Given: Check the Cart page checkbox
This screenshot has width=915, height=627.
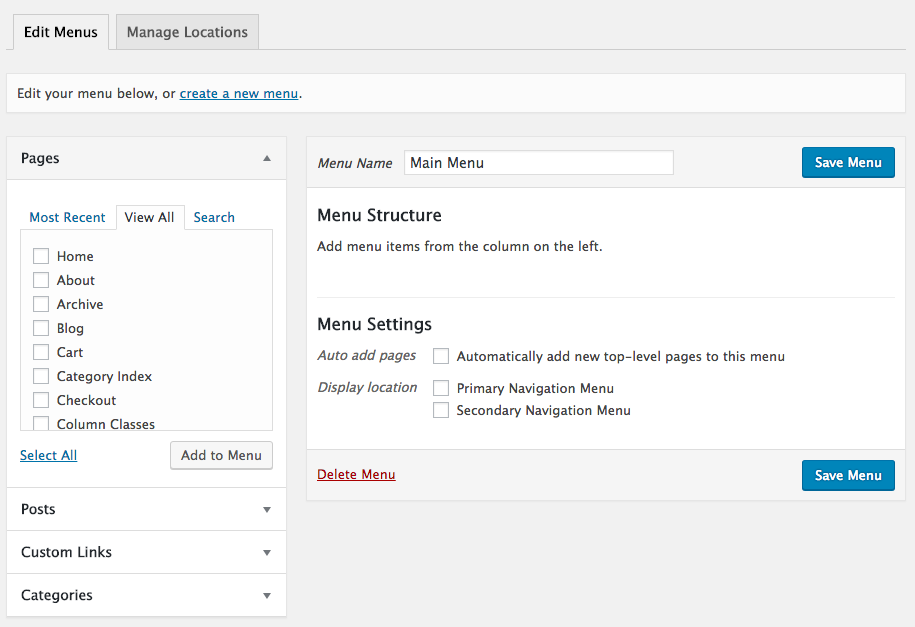Looking at the screenshot, I should coord(41,352).
